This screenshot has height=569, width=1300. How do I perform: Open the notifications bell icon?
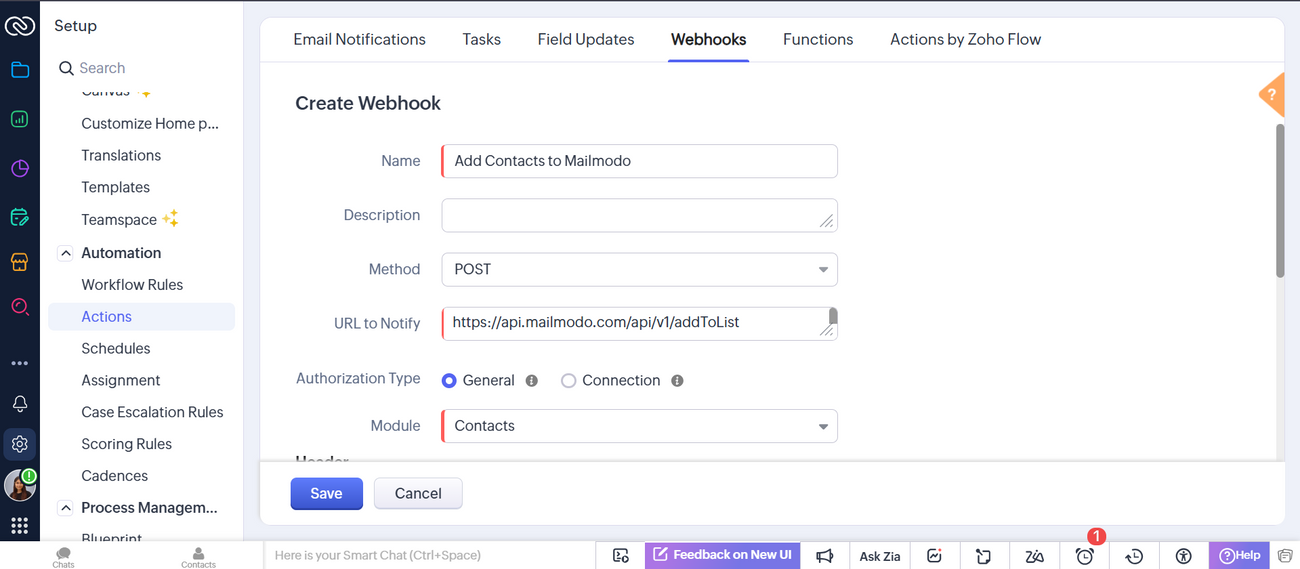click(20, 404)
